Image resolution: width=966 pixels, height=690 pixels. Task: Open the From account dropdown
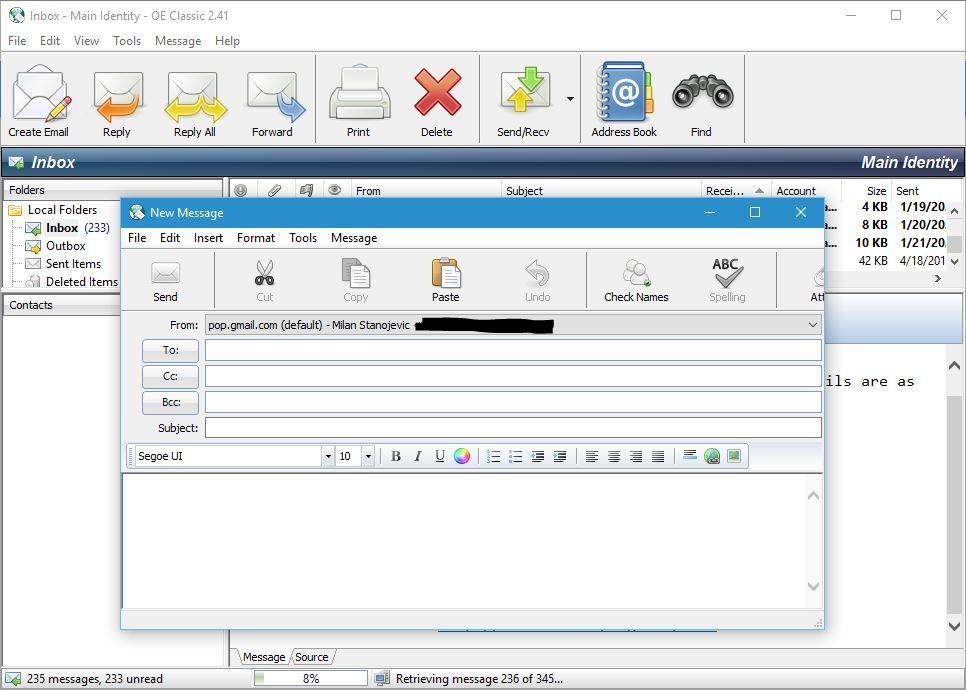813,325
